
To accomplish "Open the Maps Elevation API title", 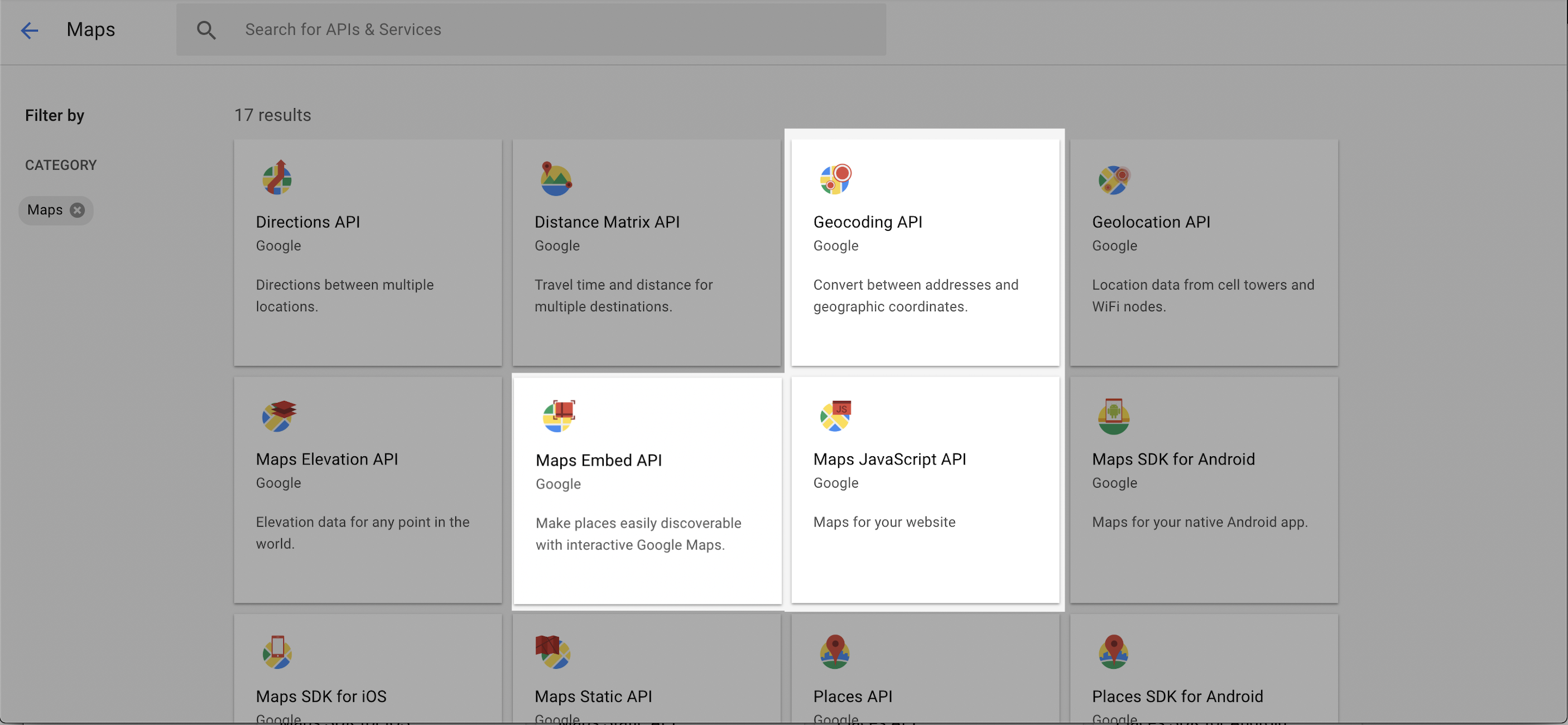I will click(327, 459).
